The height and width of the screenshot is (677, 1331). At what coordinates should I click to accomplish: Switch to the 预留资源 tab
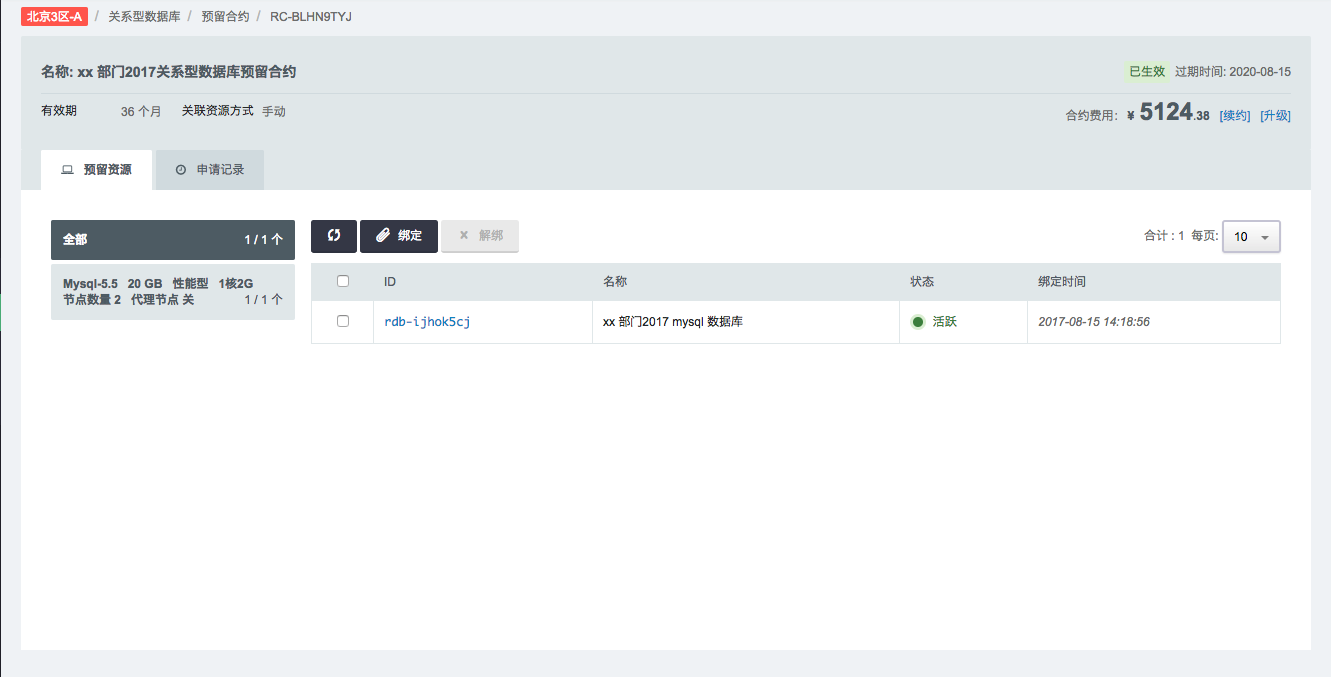click(x=97, y=170)
